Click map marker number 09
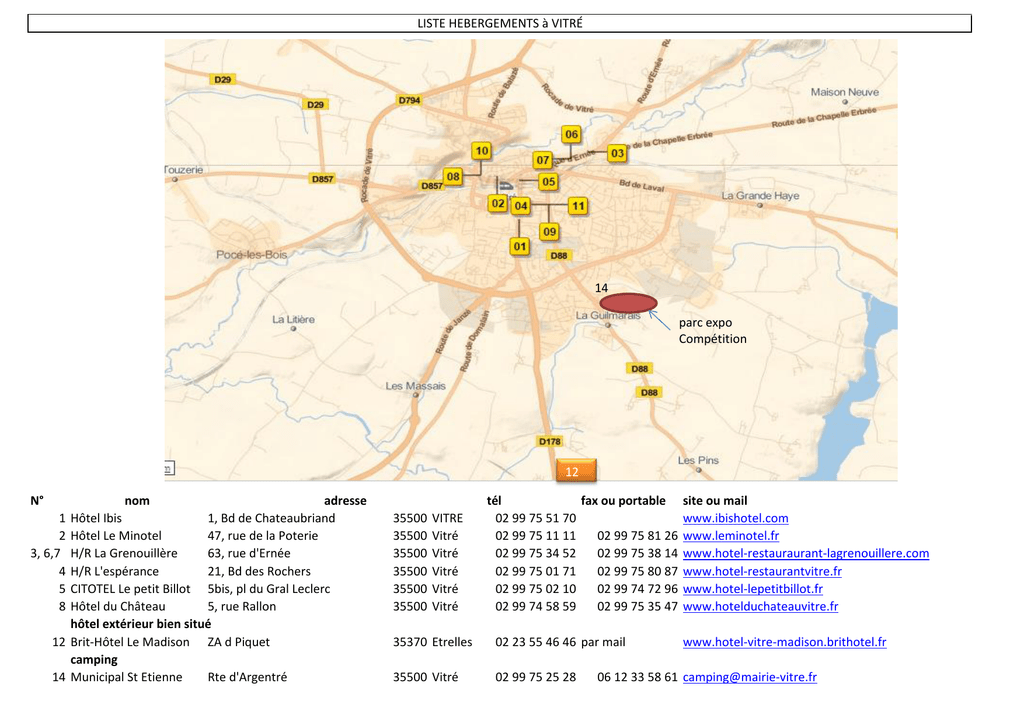The height and width of the screenshot is (725, 1024). 549,232
